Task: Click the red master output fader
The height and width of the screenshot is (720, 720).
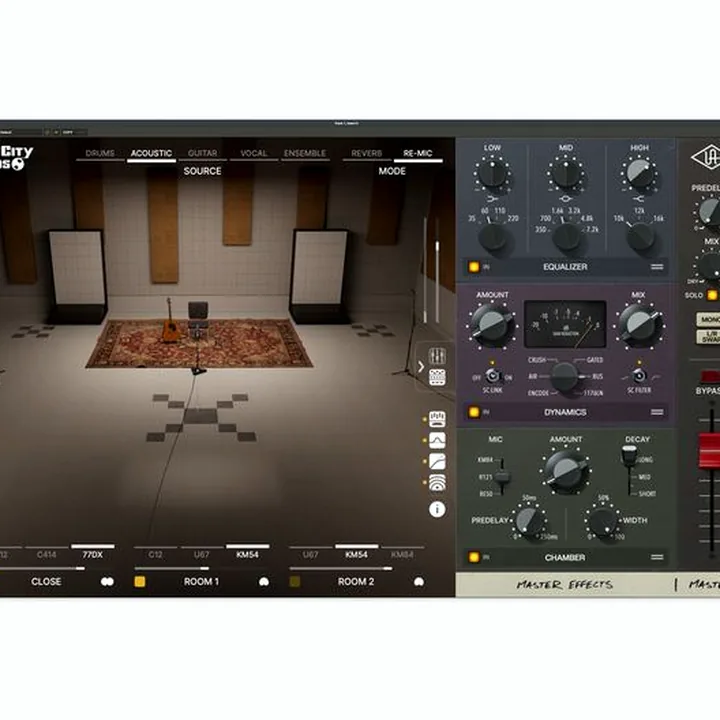Action: point(710,450)
